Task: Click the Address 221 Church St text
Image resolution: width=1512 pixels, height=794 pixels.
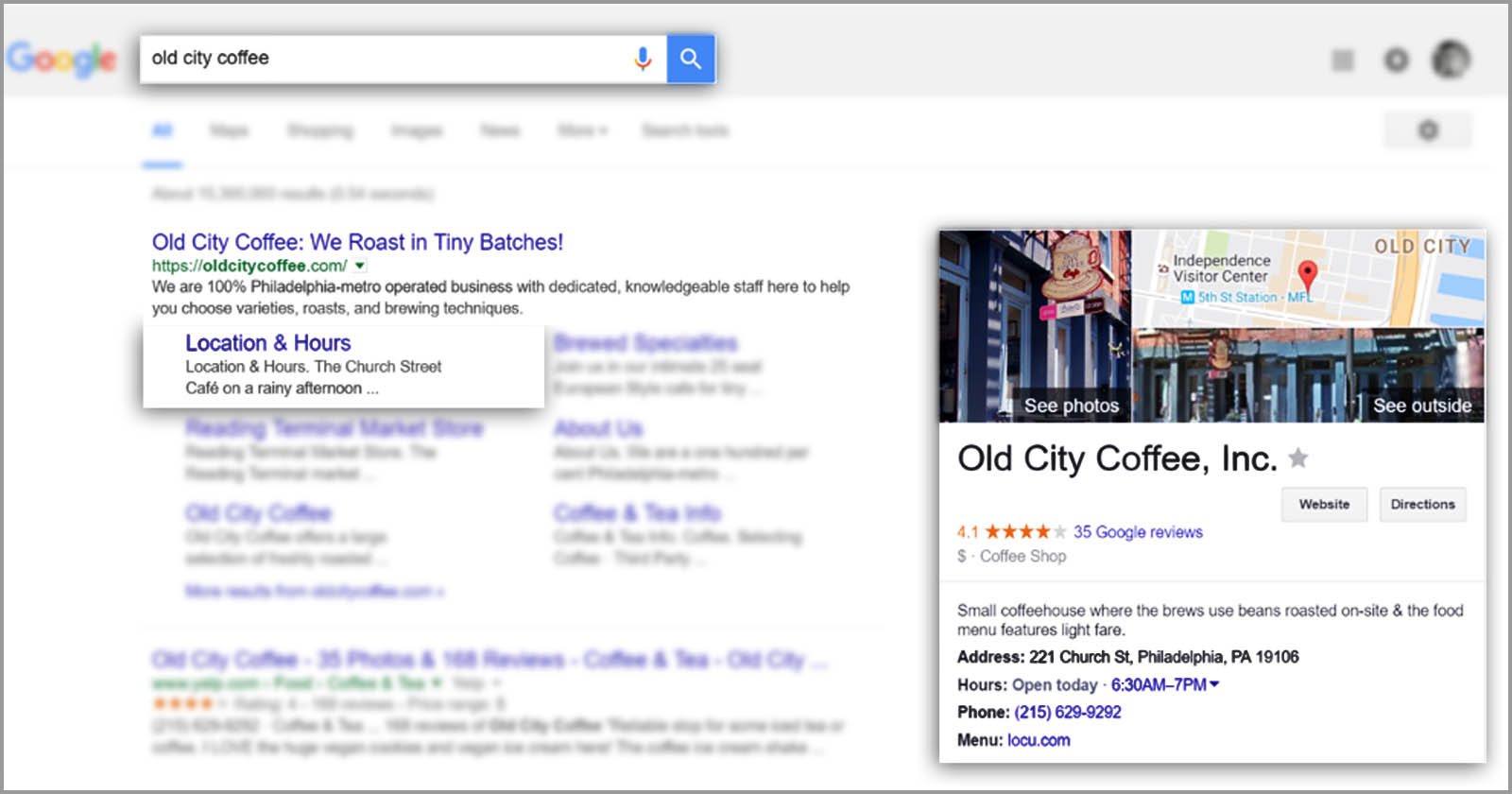Action: pyautogui.click(x=1128, y=657)
